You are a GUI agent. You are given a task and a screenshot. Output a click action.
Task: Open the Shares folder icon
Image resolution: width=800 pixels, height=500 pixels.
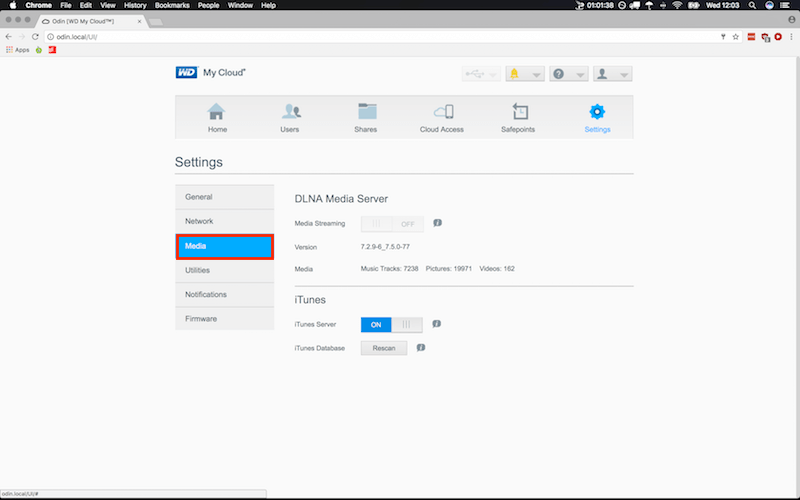[x=367, y=111]
